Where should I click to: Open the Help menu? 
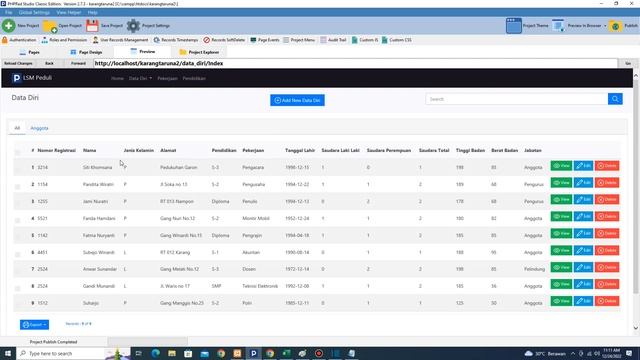coord(92,13)
